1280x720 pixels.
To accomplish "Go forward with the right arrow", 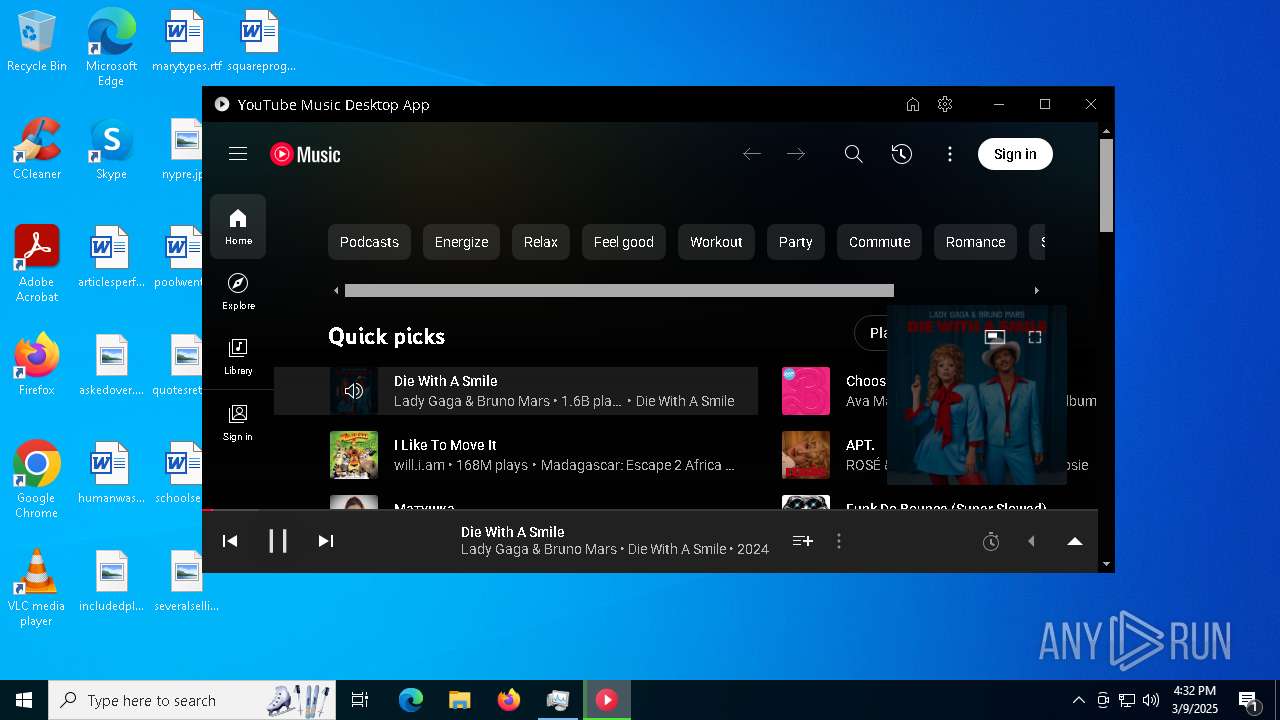I will [x=796, y=154].
